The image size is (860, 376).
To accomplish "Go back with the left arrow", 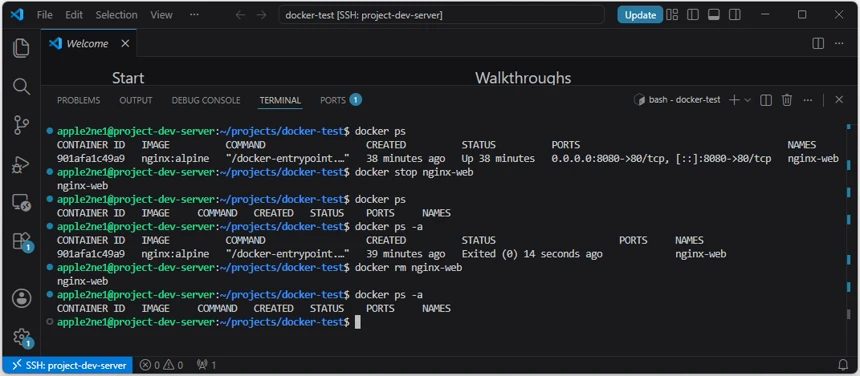I will pos(240,15).
